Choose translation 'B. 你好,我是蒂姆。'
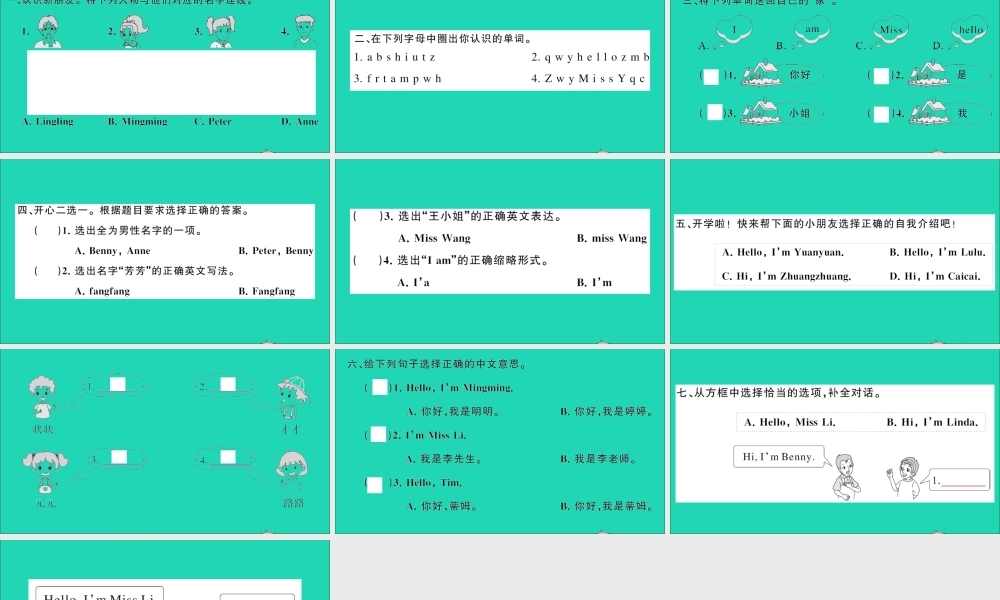 tap(608, 506)
